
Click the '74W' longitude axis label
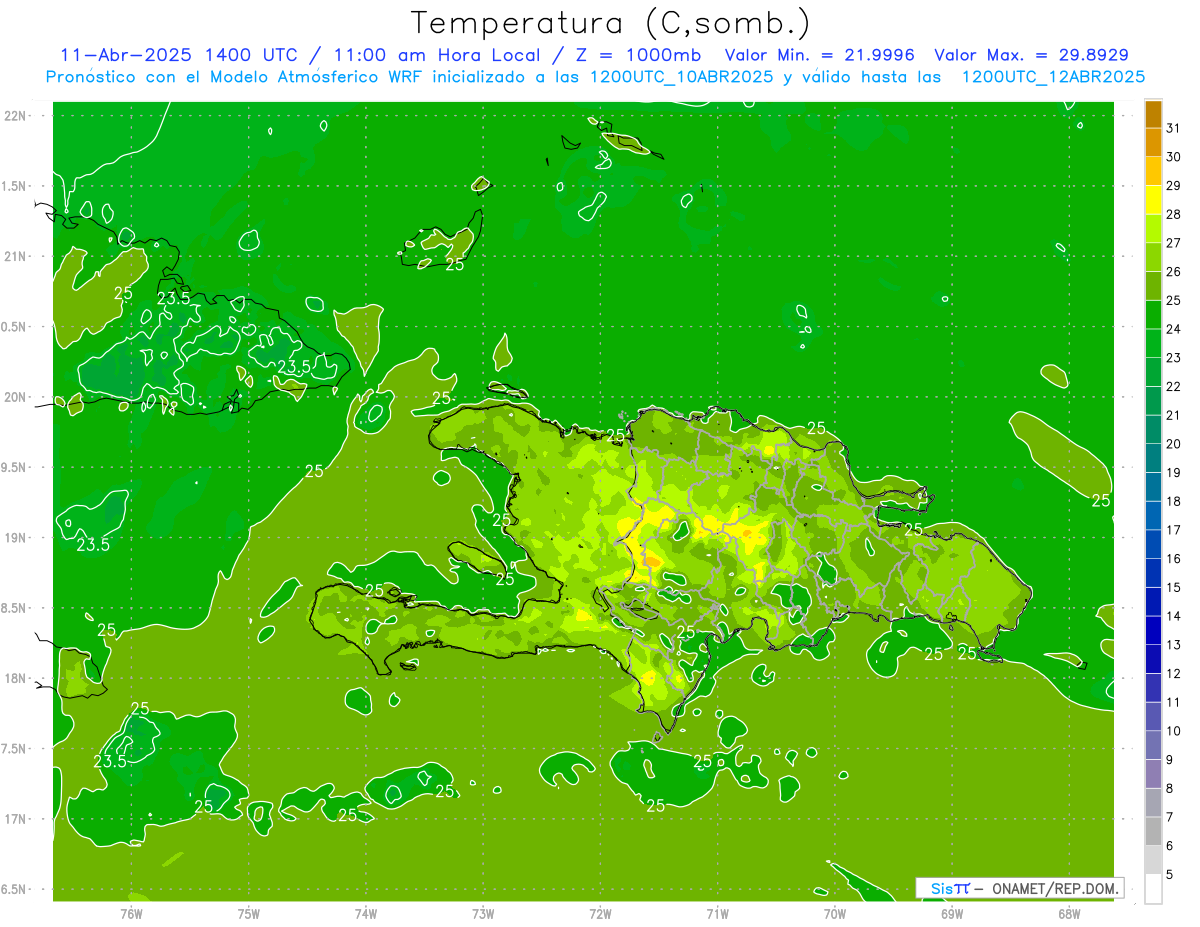[x=366, y=913]
